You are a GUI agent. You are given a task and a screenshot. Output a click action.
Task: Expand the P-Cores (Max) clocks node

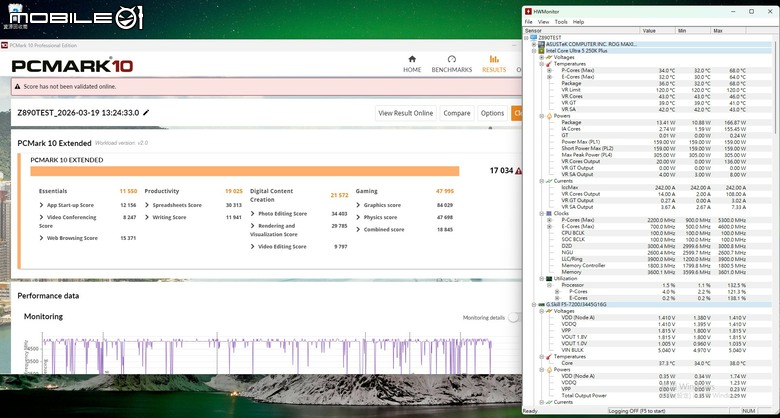tap(549, 220)
